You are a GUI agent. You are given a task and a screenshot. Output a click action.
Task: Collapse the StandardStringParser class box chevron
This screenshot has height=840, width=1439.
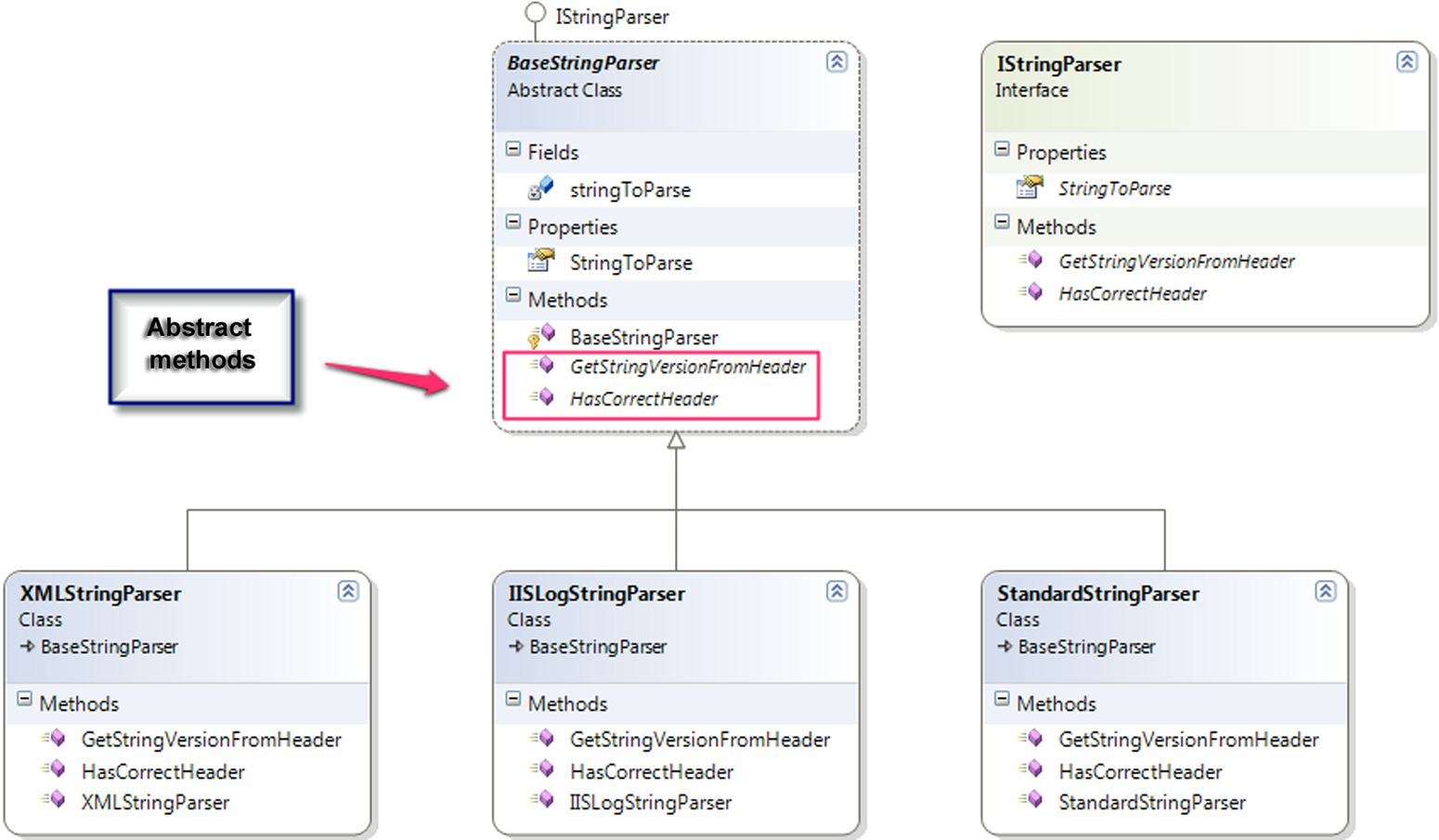point(1326,590)
